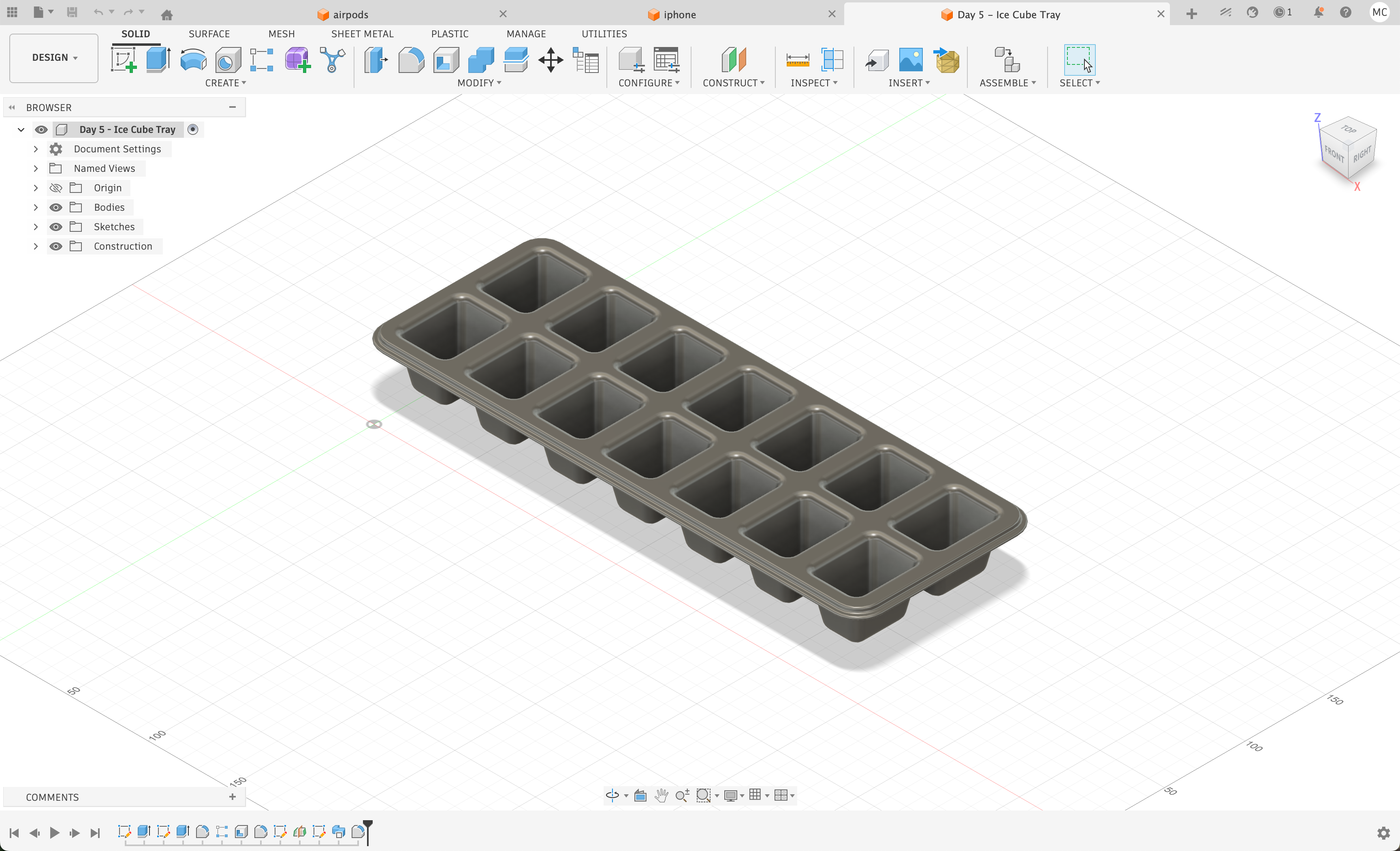Image resolution: width=1400 pixels, height=851 pixels.
Task: Expand the Sketches folder
Action: coord(36,226)
